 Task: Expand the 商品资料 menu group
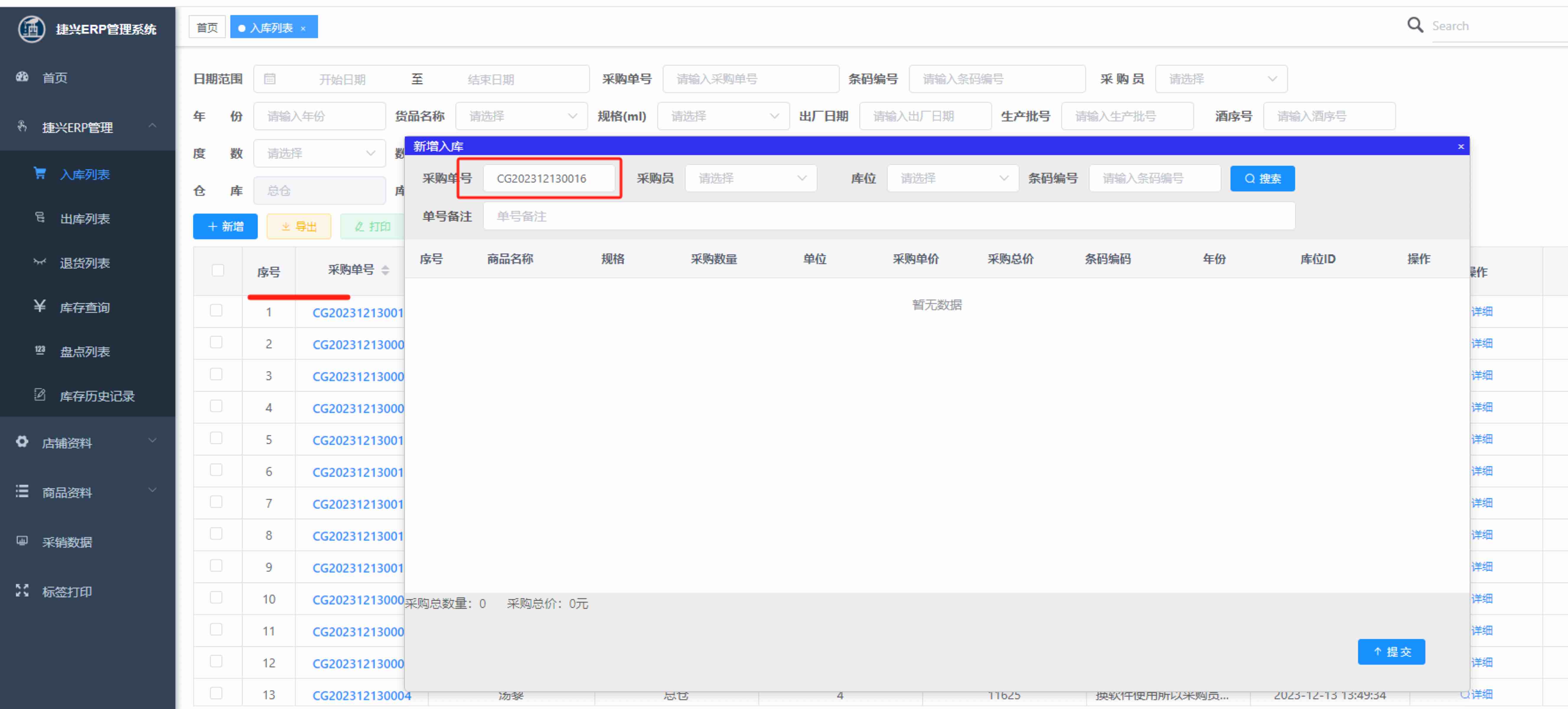pyautogui.click(x=88, y=492)
